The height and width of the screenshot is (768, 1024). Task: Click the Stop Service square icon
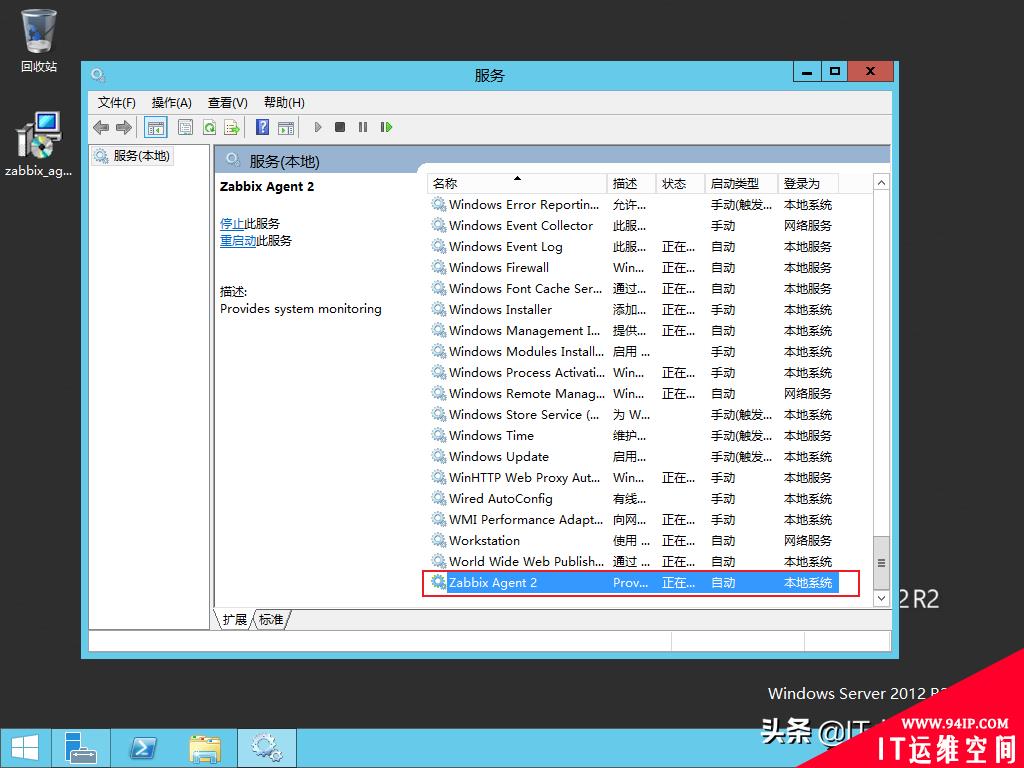coord(340,127)
